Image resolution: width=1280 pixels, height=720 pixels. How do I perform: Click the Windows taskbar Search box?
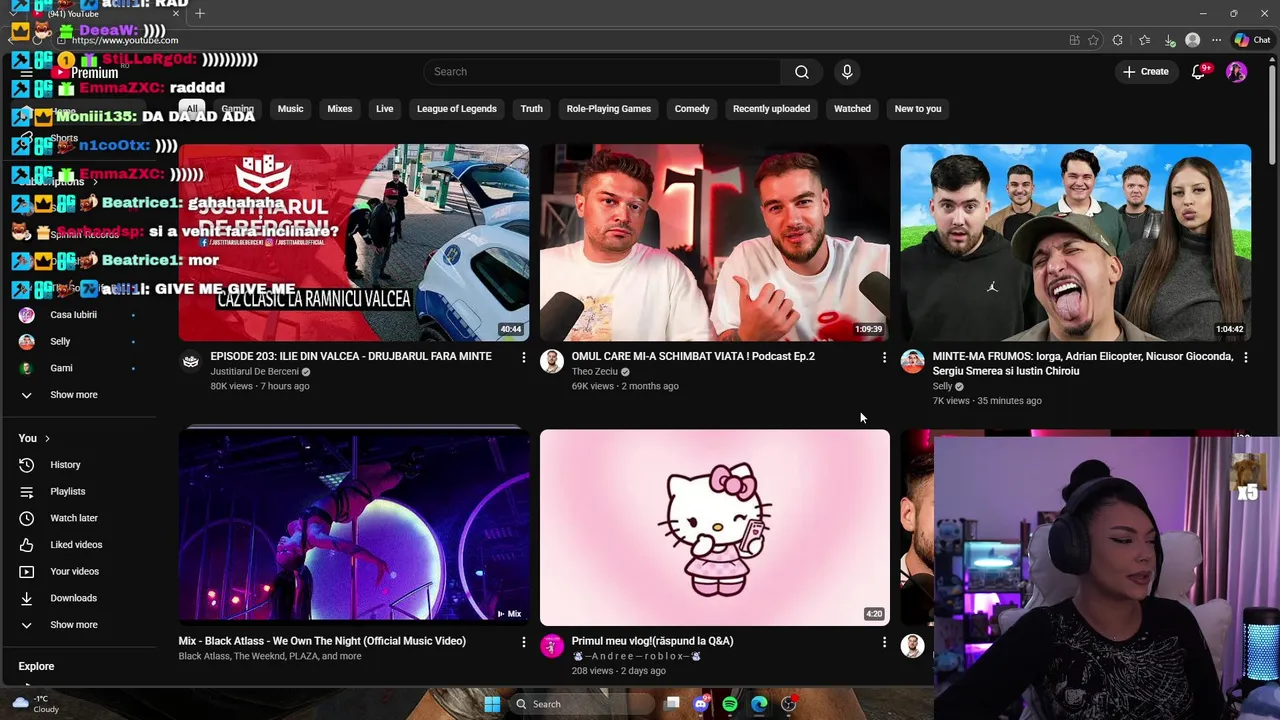pos(580,704)
